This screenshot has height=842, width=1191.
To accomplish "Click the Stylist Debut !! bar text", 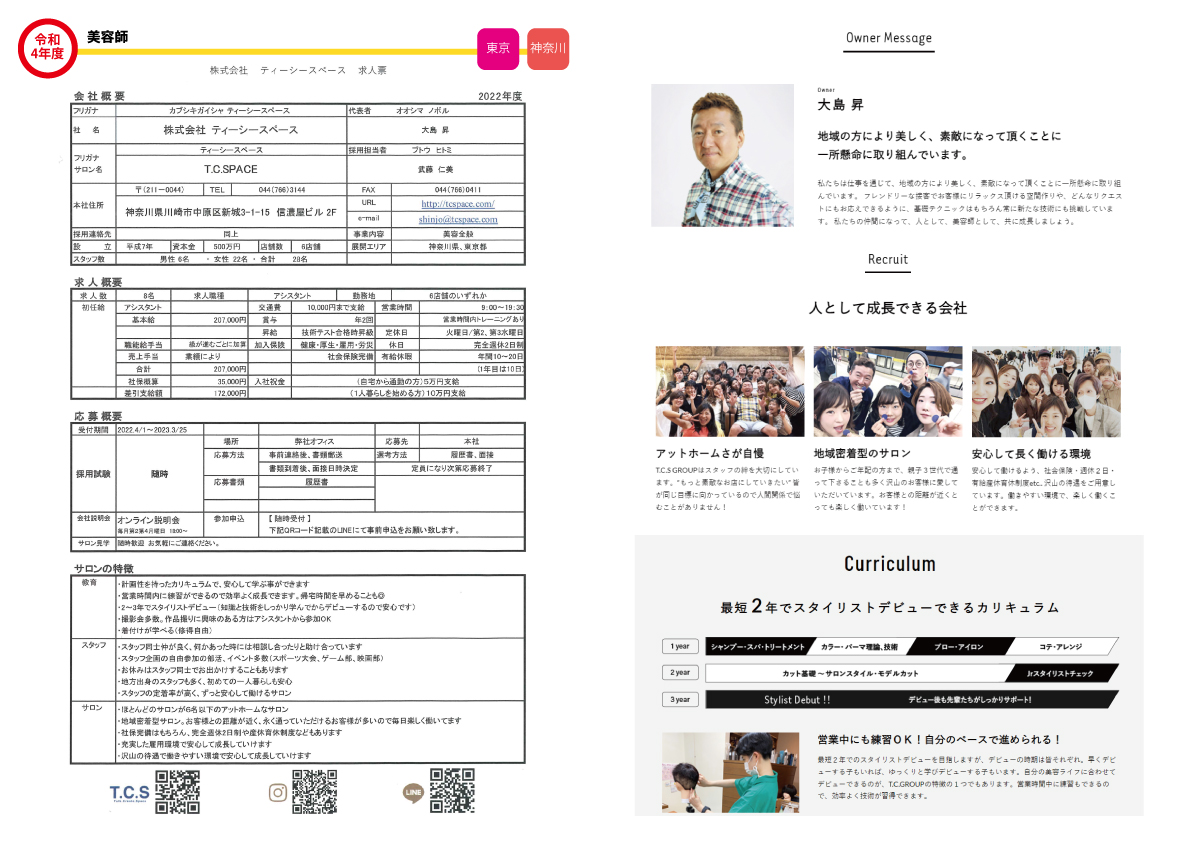I will tap(797, 700).
